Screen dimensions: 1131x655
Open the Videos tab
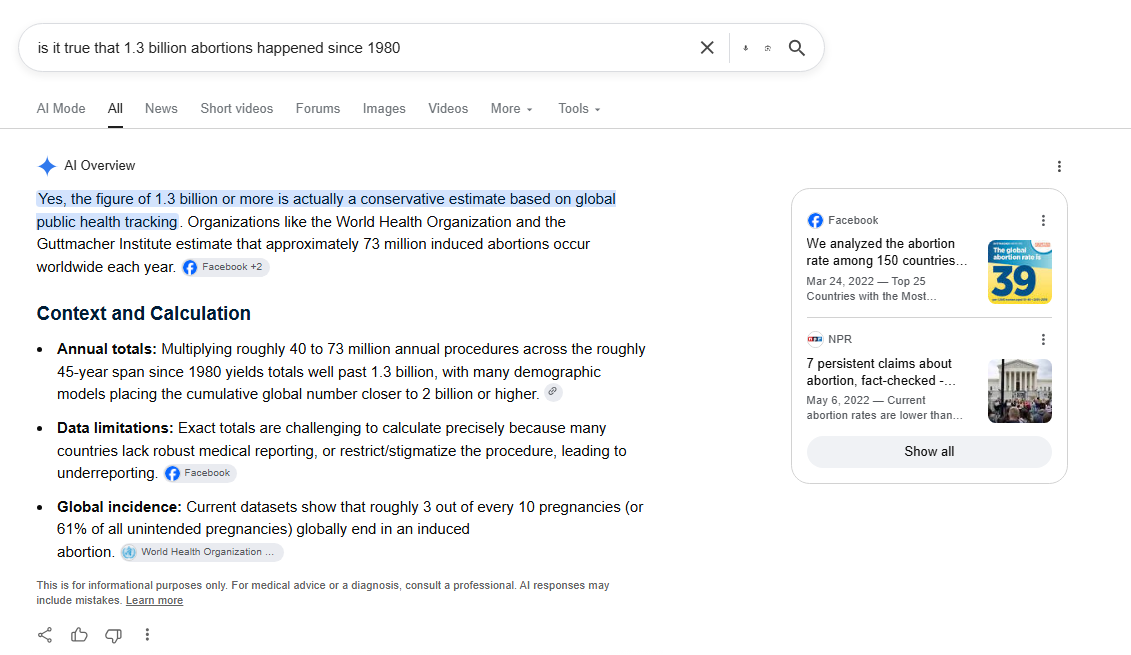pyautogui.click(x=448, y=108)
